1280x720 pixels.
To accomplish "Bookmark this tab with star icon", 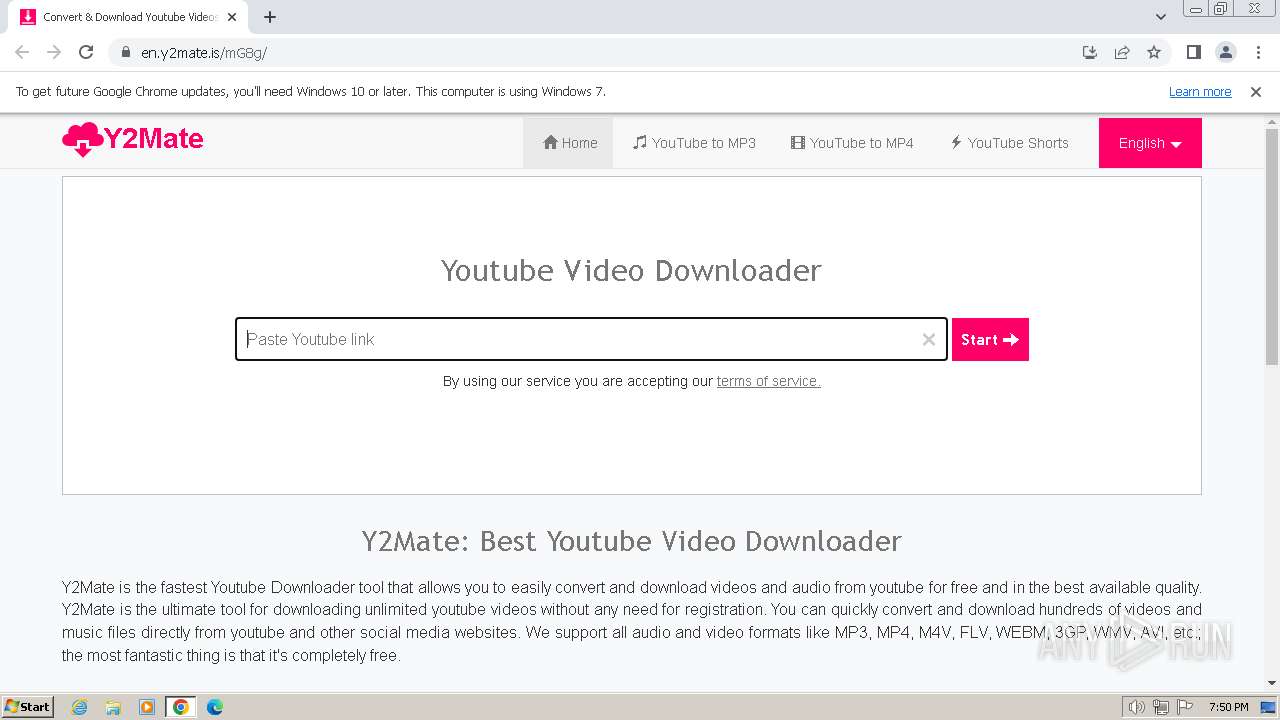I will pos(1154,52).
